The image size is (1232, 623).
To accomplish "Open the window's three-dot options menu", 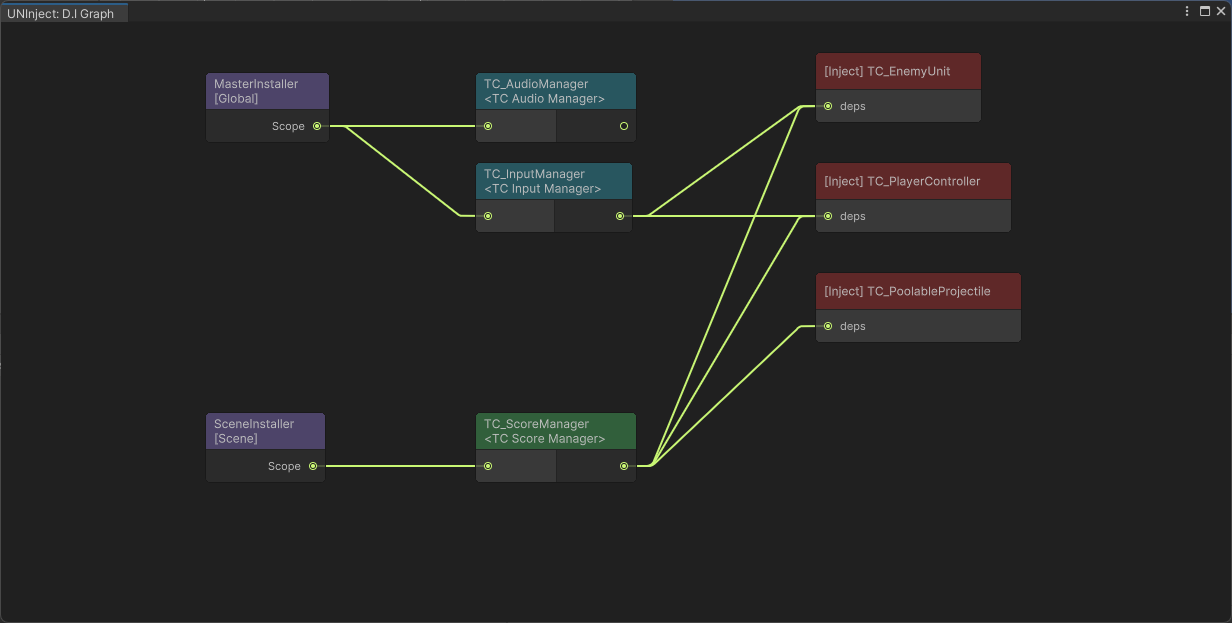I will [x=1188, y=11].
